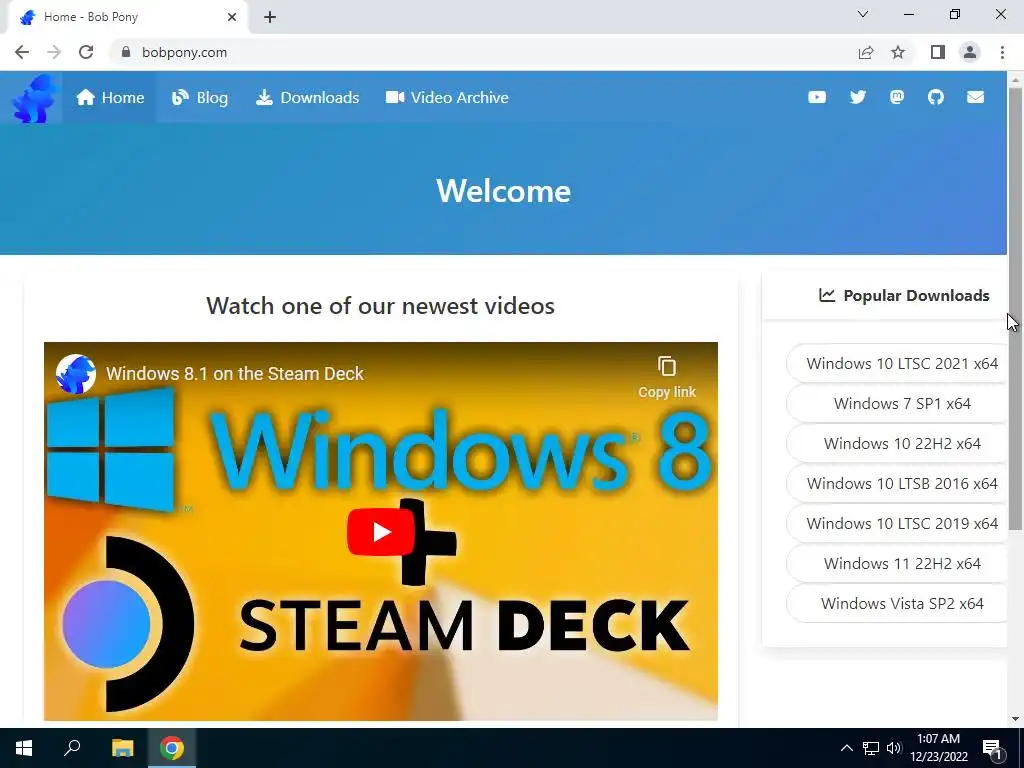Screen dimensions: 1024x768
Task: Click the scrollbar down arrow
Action: (x=1016, y=719)
